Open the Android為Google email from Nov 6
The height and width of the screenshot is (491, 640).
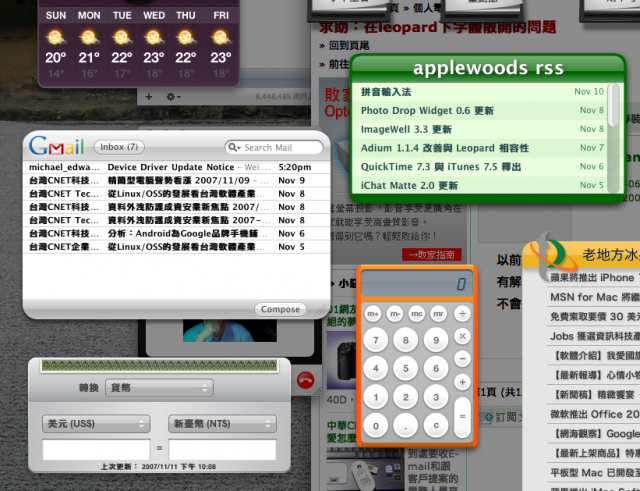point(176,233)
